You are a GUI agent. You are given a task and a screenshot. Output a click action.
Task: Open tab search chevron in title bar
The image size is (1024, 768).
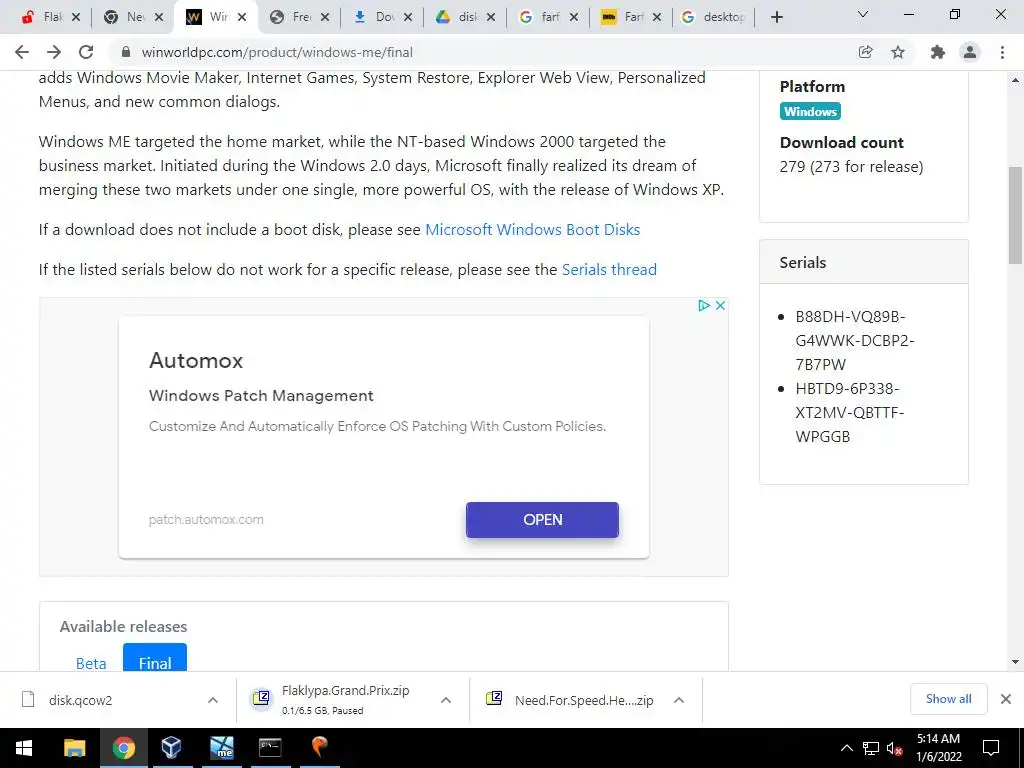(863, 14)
